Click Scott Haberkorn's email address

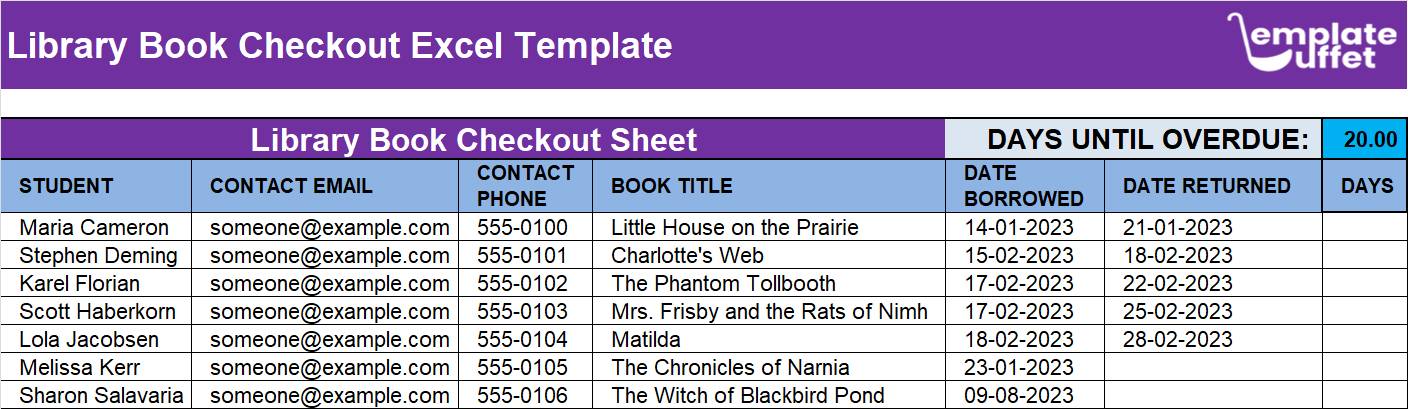(x=329, y=311)
